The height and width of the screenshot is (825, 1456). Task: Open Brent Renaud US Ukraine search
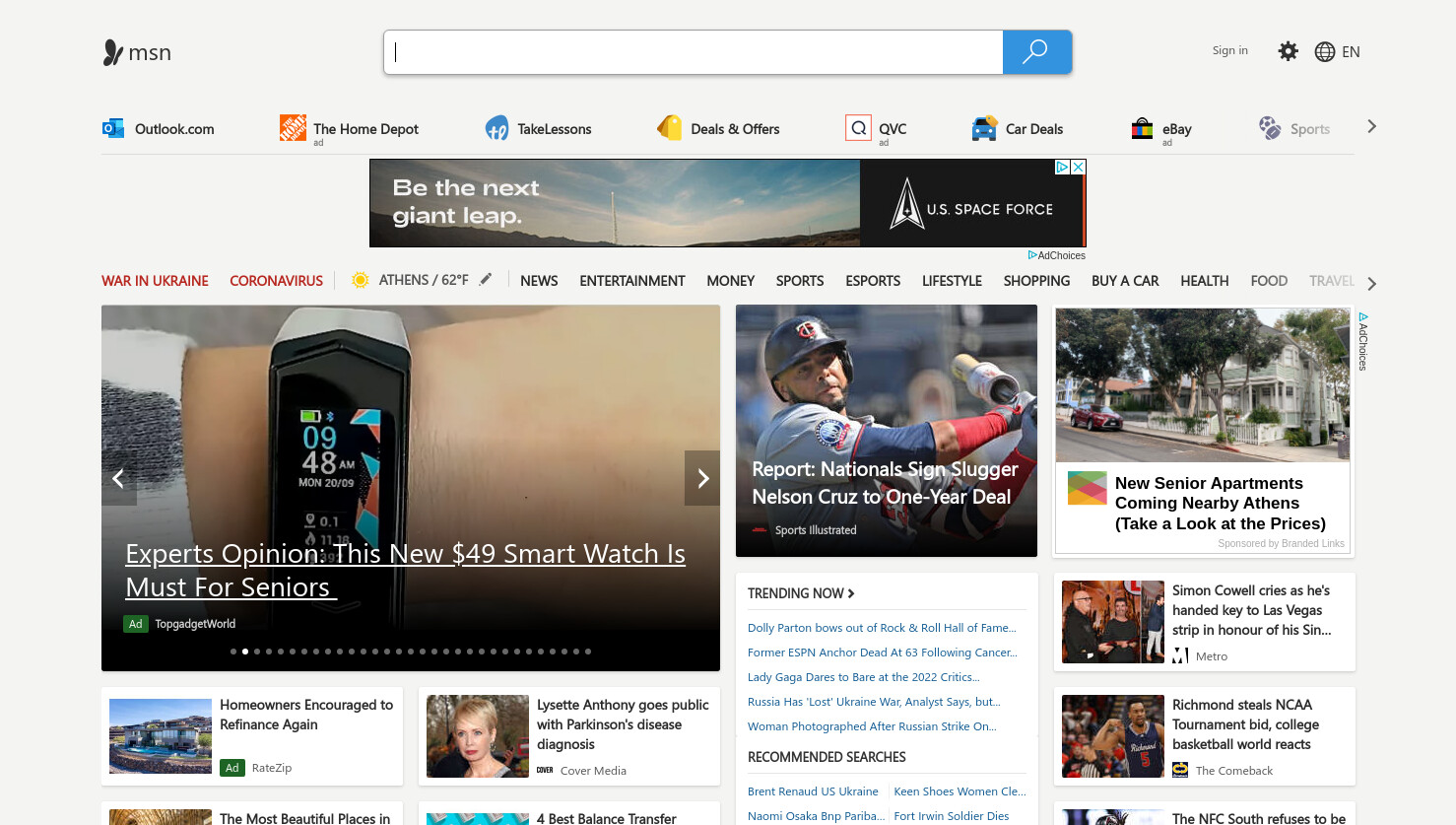813,791
